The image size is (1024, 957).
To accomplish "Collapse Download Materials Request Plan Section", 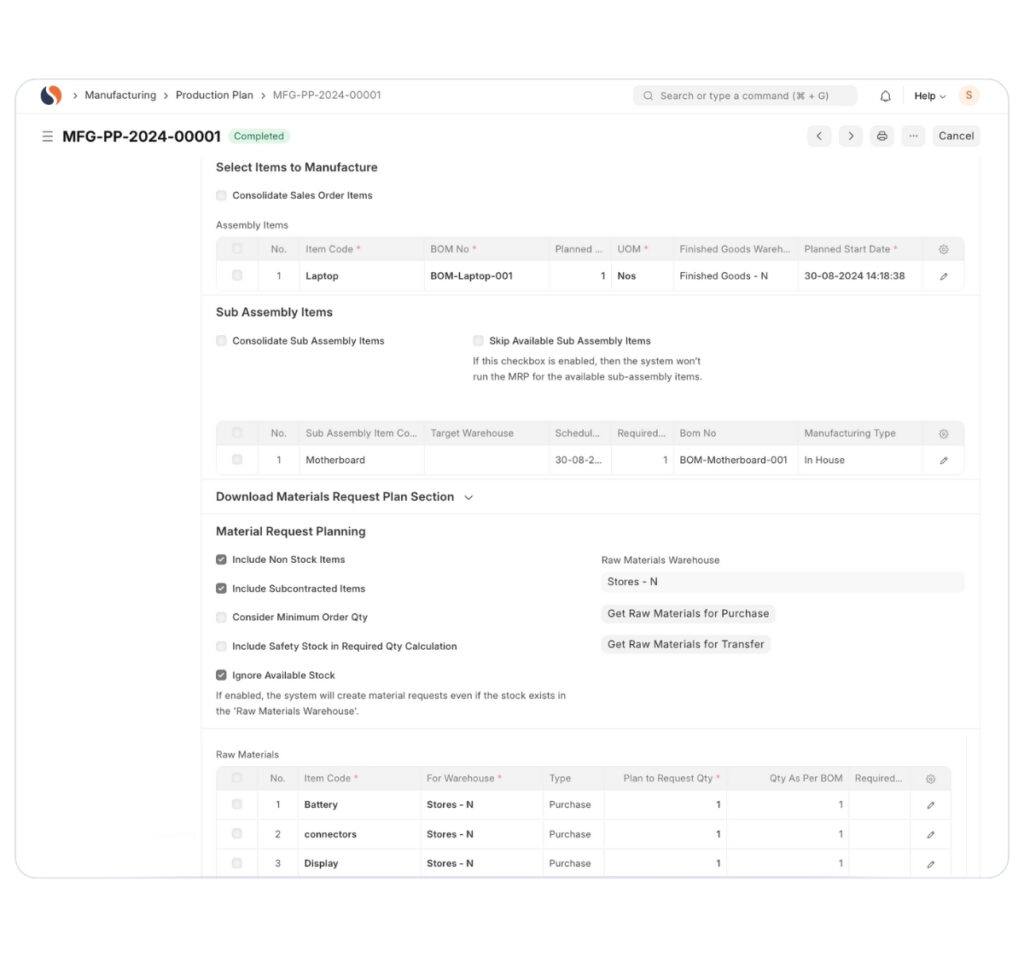I will click(467, 496).
